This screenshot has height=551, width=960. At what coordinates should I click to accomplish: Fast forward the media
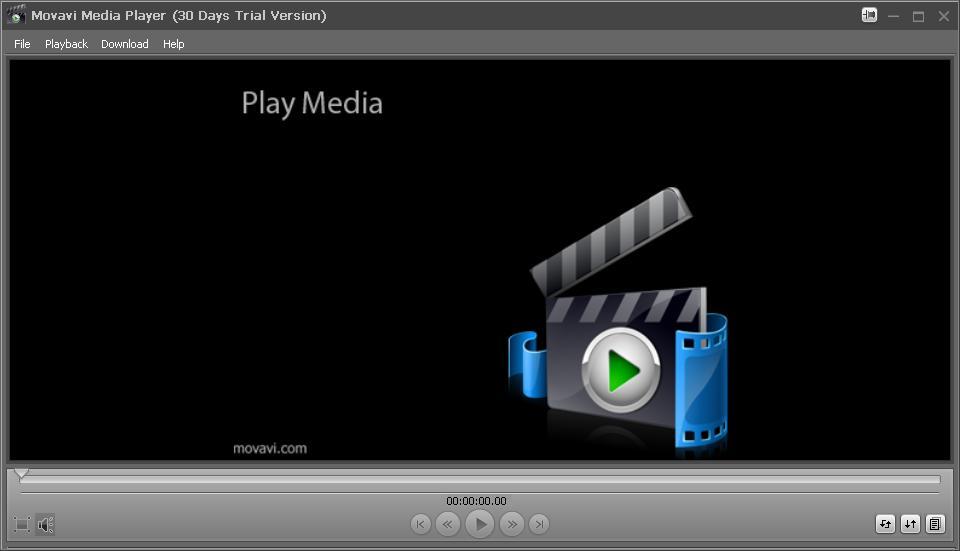512,524
